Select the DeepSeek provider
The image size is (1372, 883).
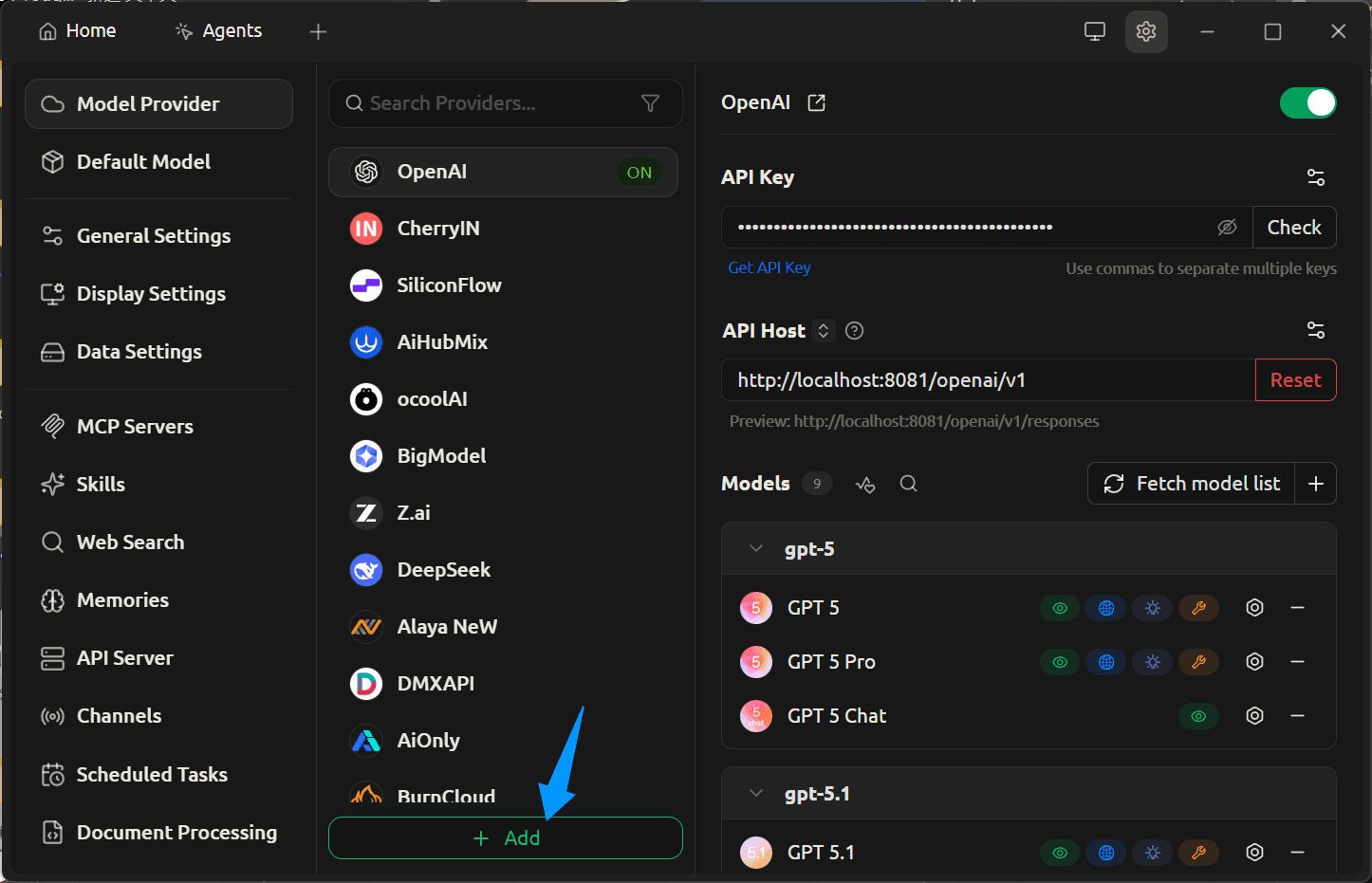click(503, 570)
